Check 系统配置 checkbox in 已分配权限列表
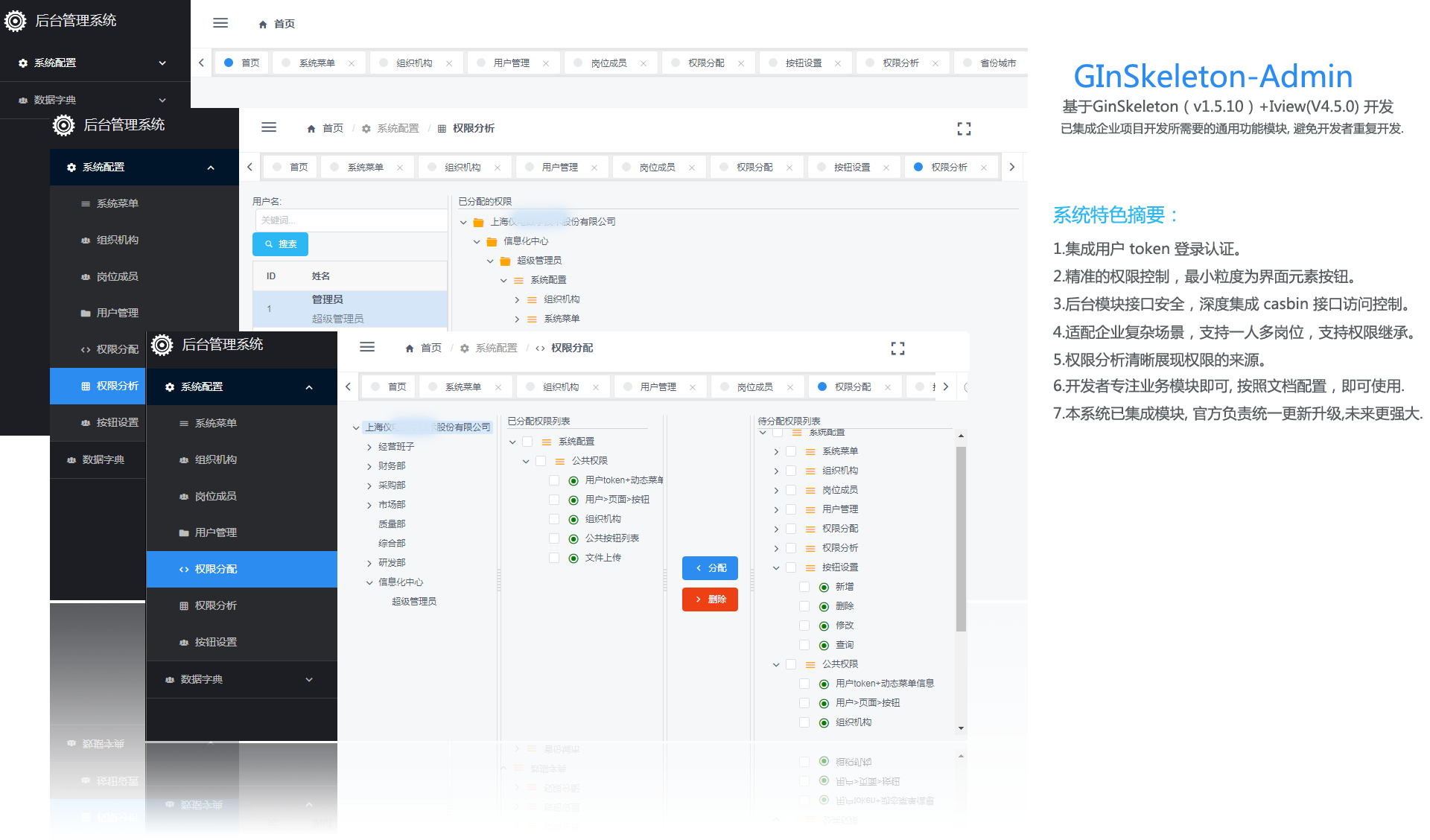The width and height of the screenshot is (1430, 840). point(527,442)
